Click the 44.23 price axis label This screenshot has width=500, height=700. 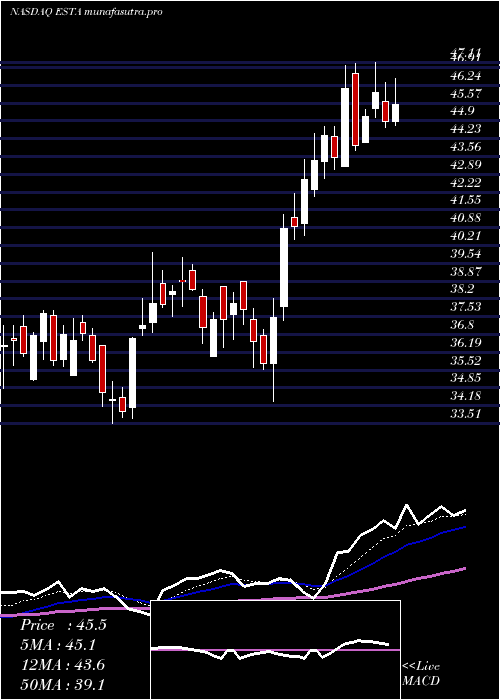(x=466, y=129)
